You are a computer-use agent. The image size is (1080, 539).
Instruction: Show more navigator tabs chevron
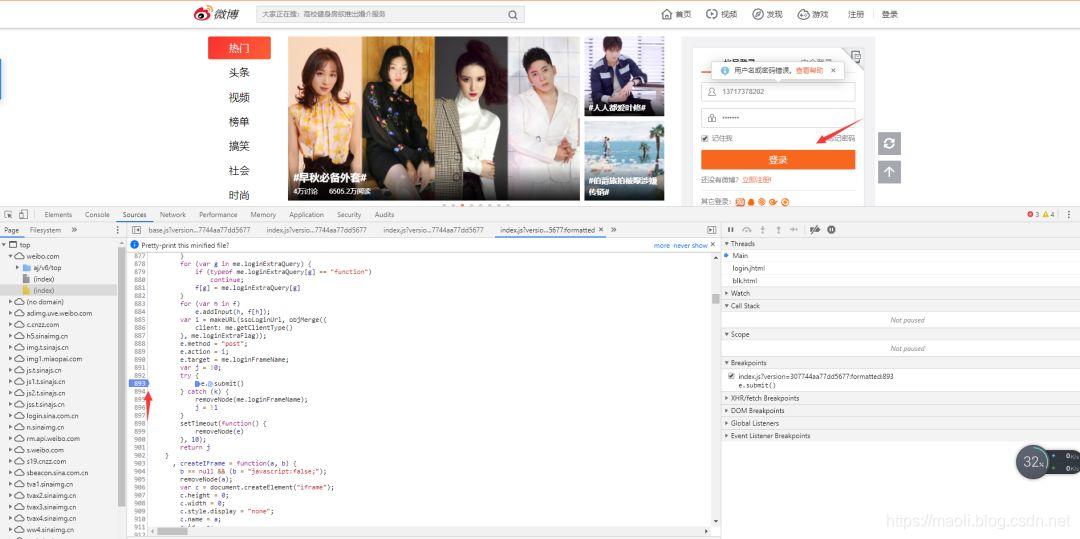(74, 230)
